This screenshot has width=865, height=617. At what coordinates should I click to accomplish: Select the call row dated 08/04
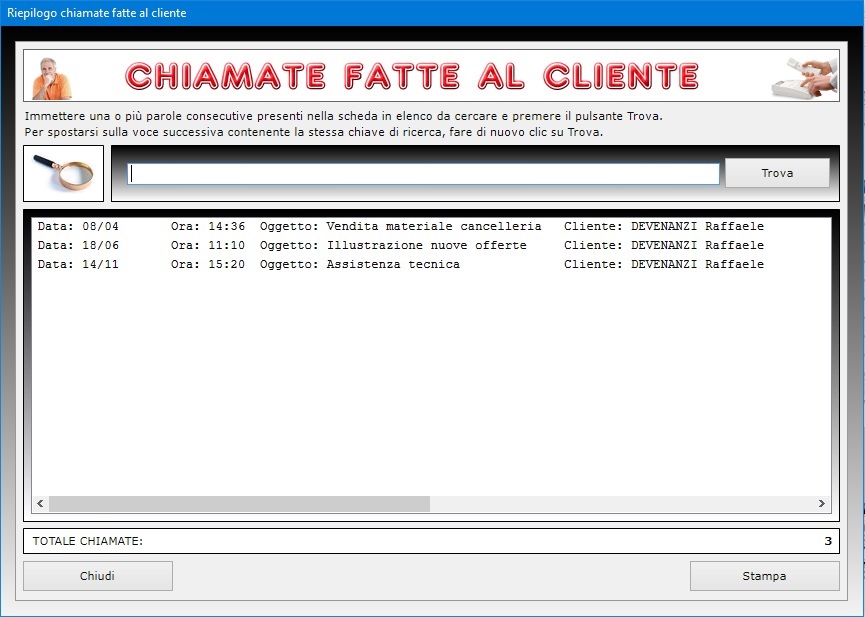pos(431,226)
